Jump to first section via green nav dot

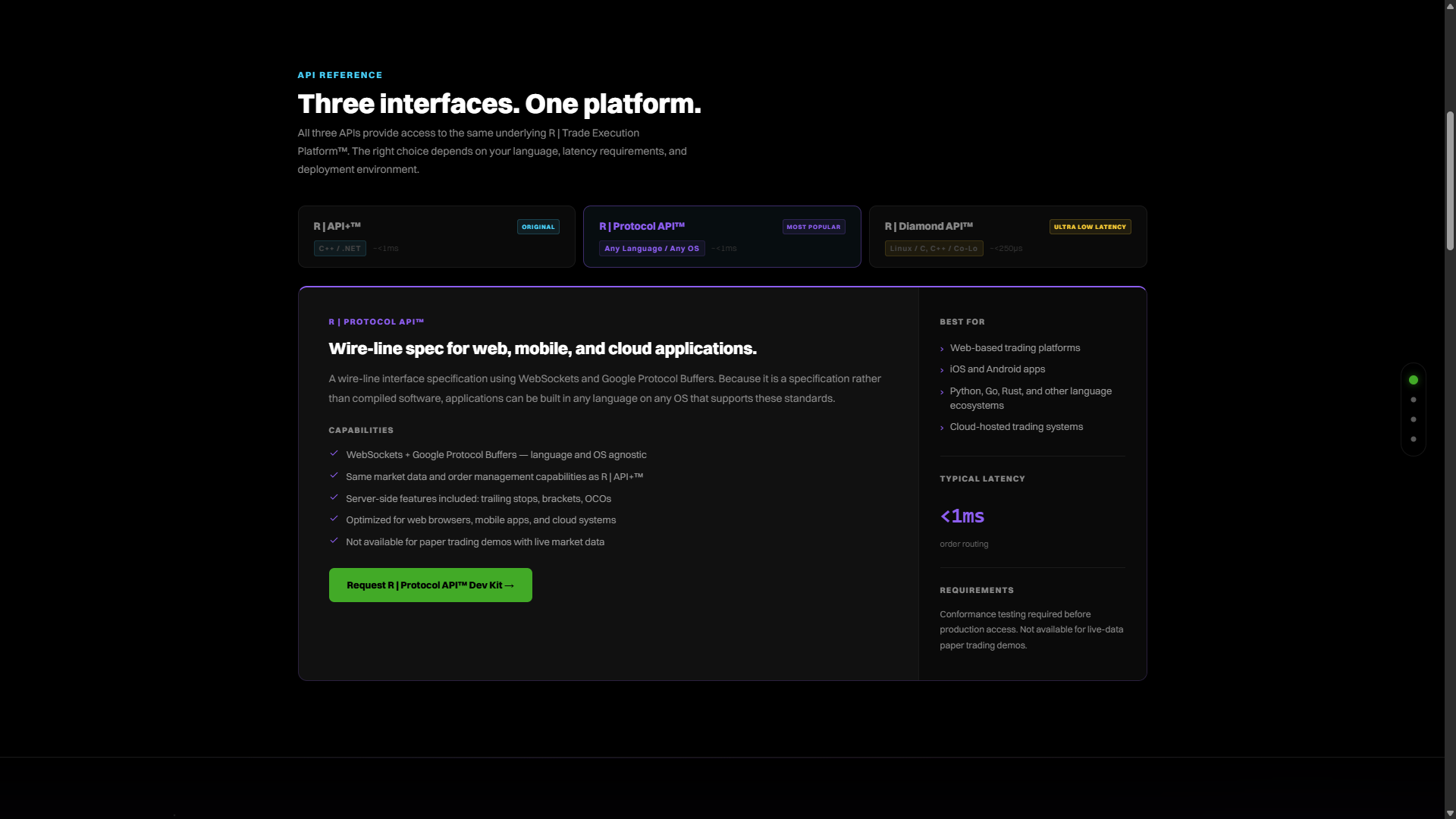[x=1414, y=380]
